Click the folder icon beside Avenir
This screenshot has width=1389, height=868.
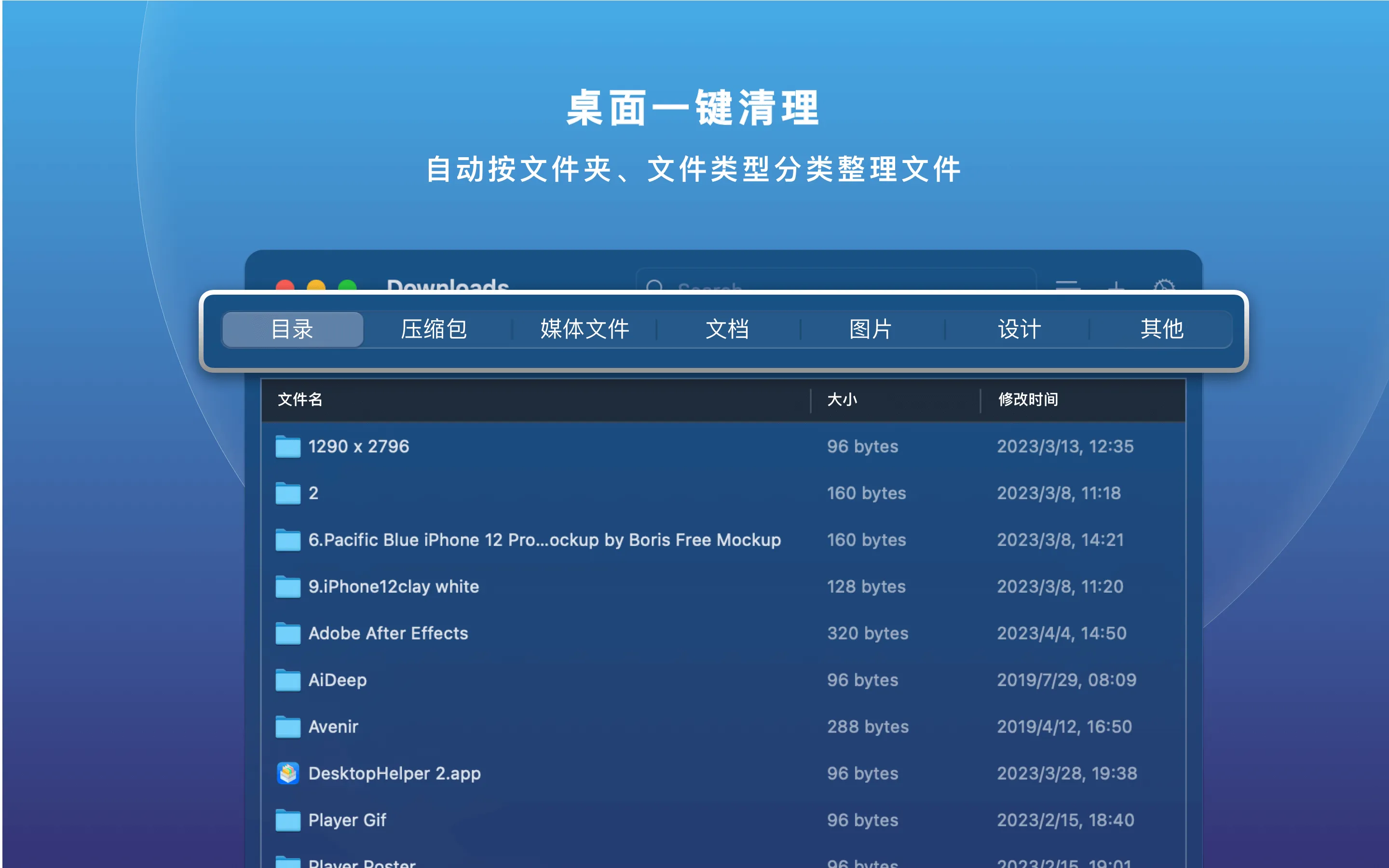[x=287, y=726]
